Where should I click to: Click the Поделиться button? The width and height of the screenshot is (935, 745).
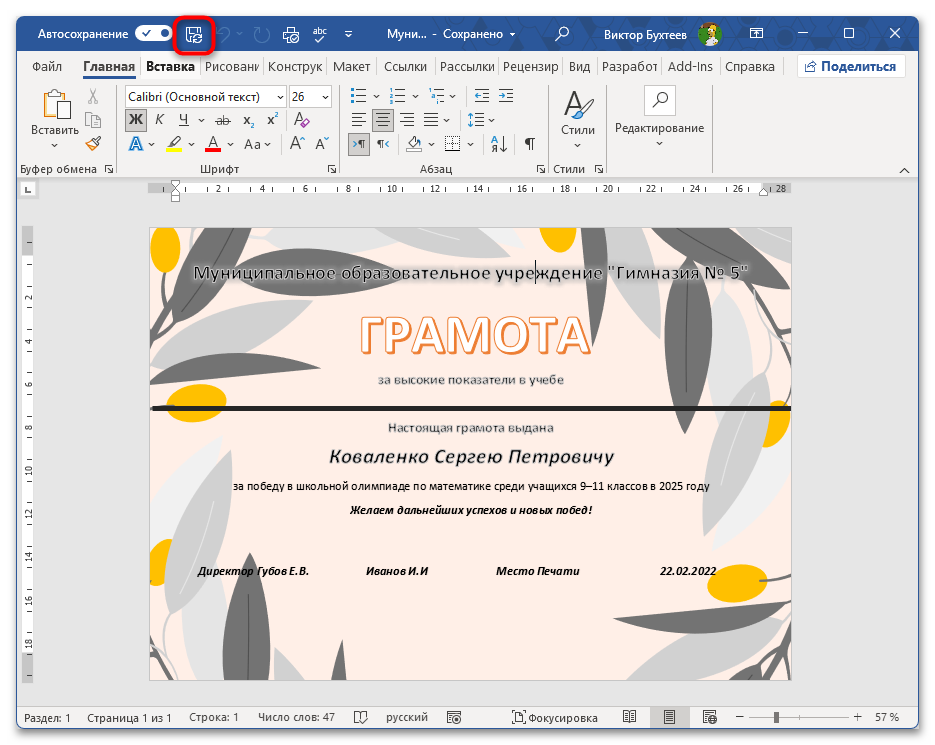click(851, 67)
